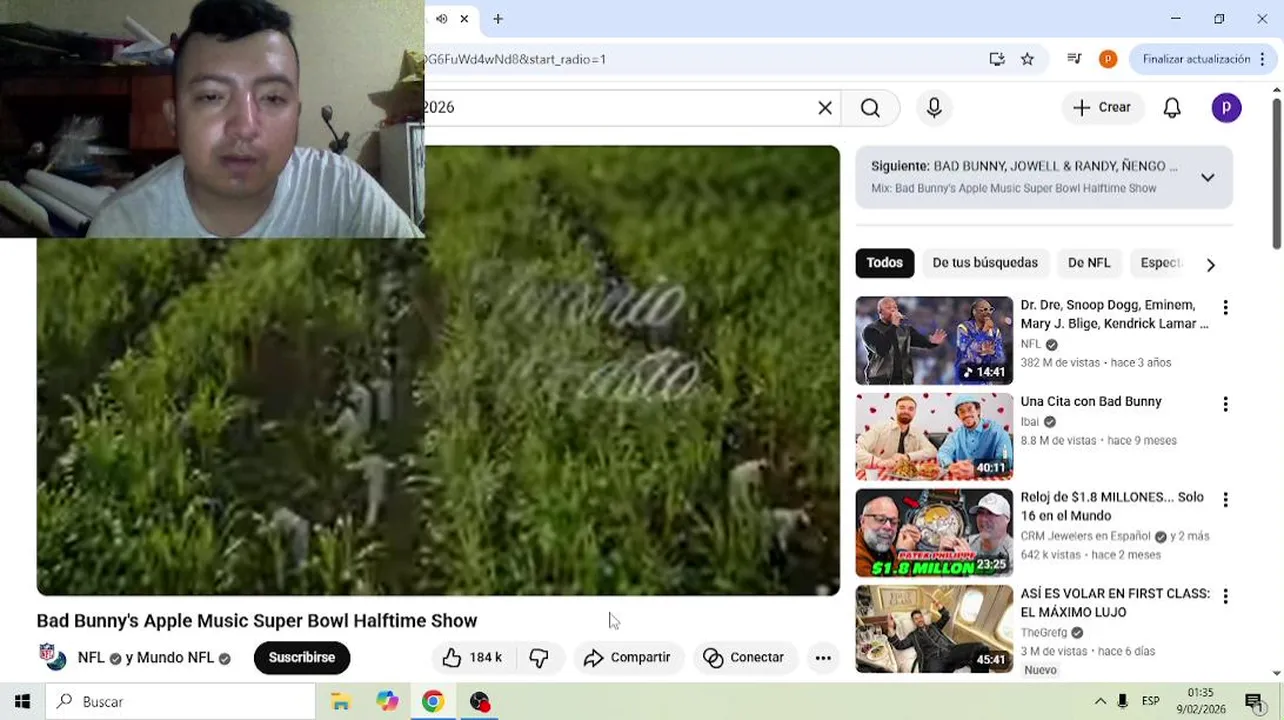Open the Reloj de $1.8 MILLONES thumbnail
Viewport: 1284px width, 720px height.
[x=934, y=533]
